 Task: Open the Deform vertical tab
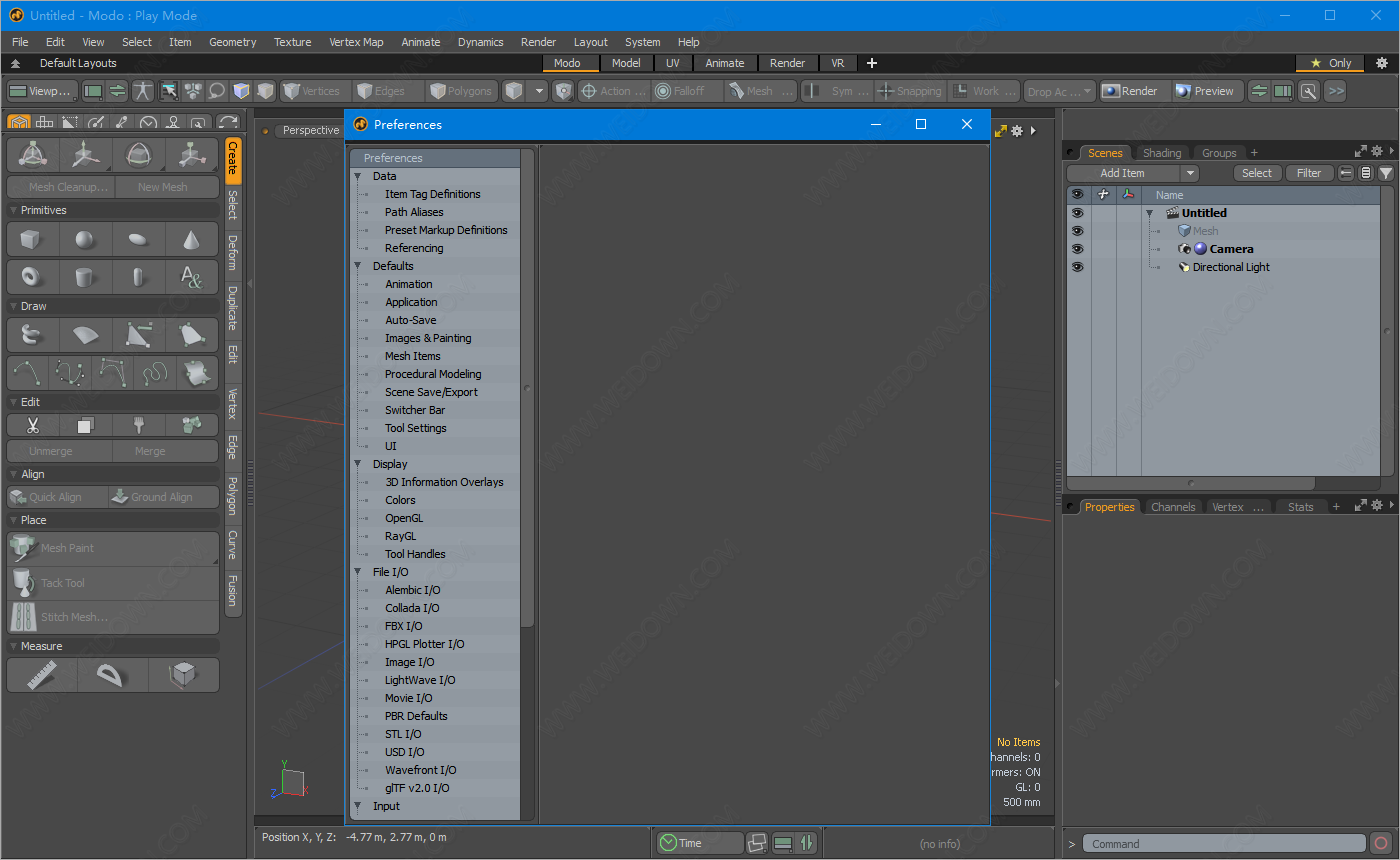click(232, 253)
